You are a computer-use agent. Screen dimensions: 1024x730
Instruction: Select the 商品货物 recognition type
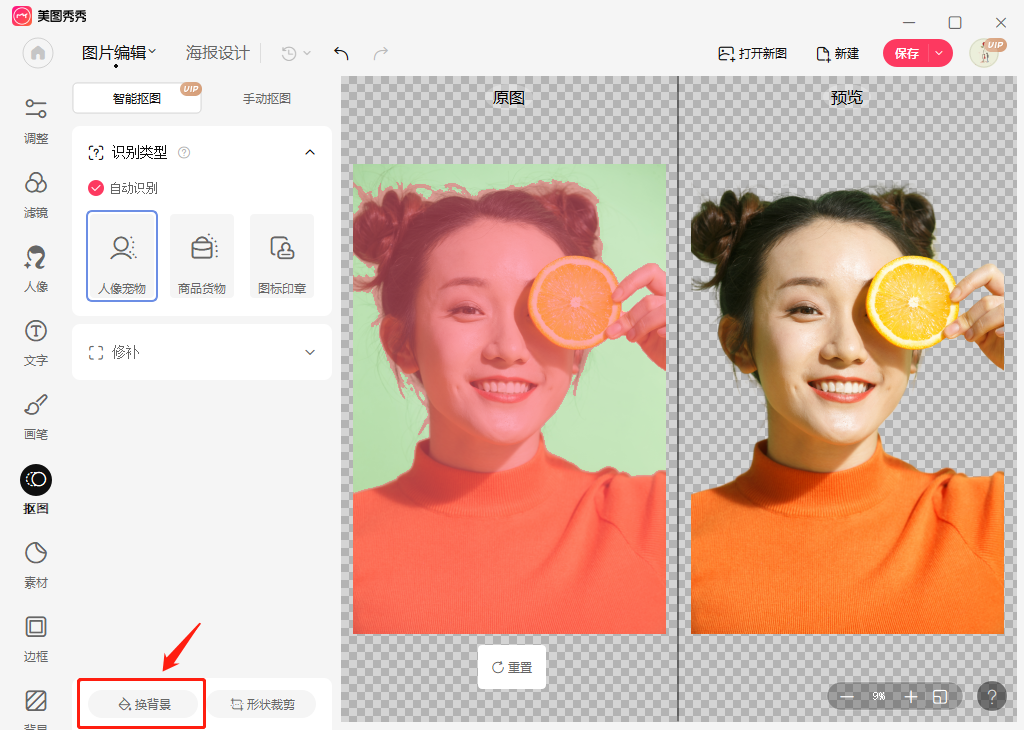tap(202, 256)
